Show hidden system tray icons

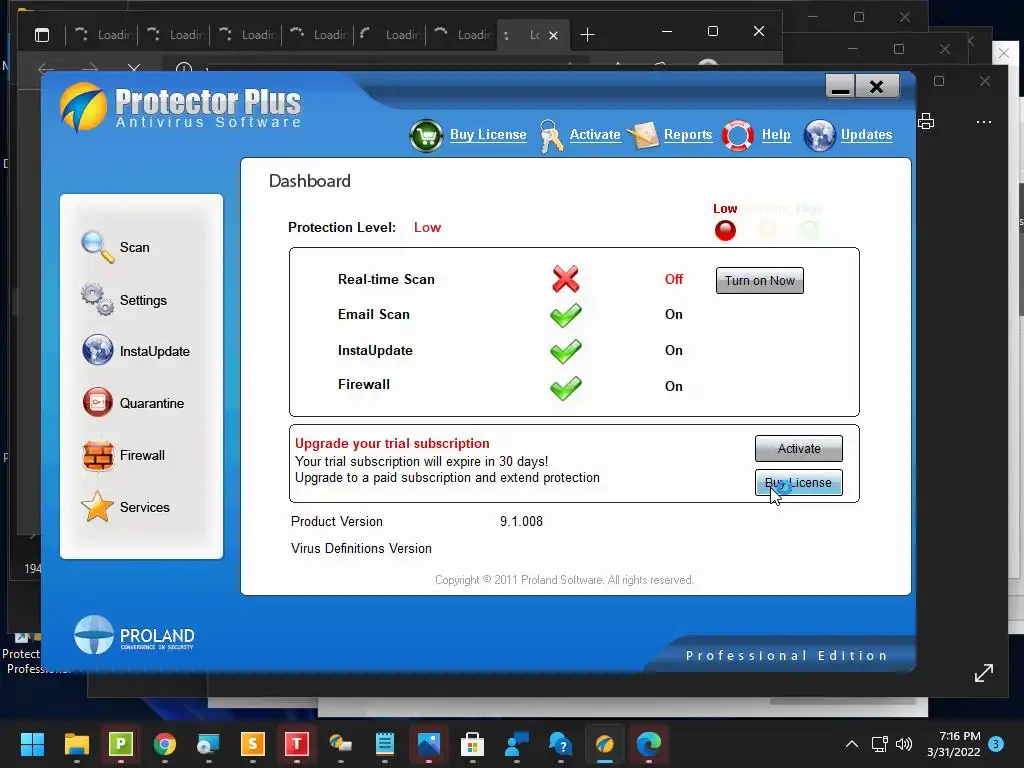(852, 744)
